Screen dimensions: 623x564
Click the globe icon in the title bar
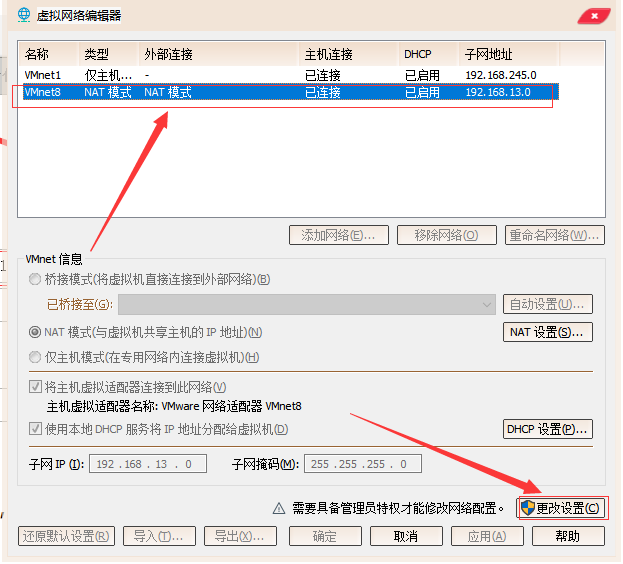(x=24, y=15)
